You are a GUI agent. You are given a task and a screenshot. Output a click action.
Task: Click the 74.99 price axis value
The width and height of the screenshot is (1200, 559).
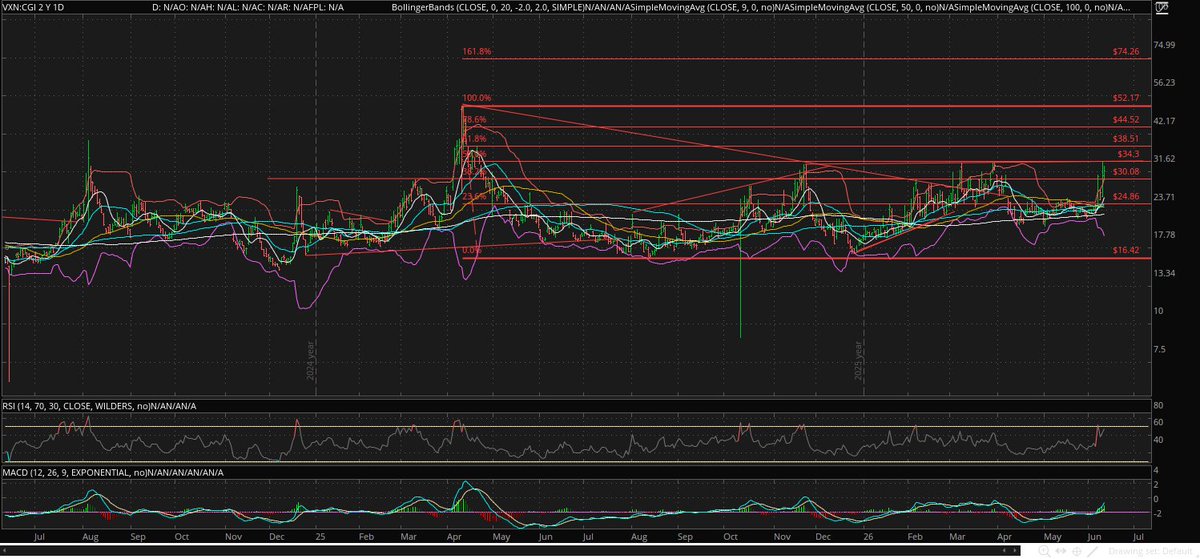click(x=1163, y=44)
